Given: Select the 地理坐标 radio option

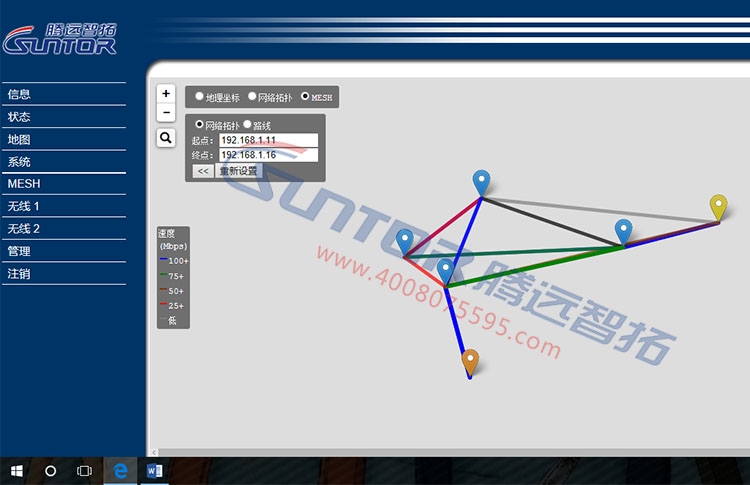Looking at the screenshot, I should [x=199, y=97].
